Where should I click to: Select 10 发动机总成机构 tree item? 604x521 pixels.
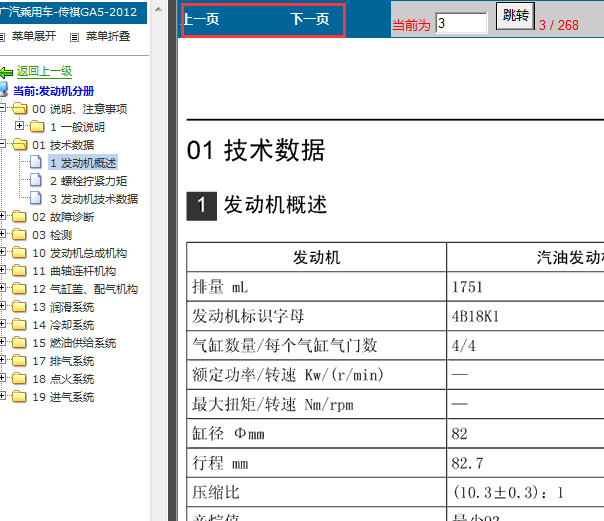80,253
